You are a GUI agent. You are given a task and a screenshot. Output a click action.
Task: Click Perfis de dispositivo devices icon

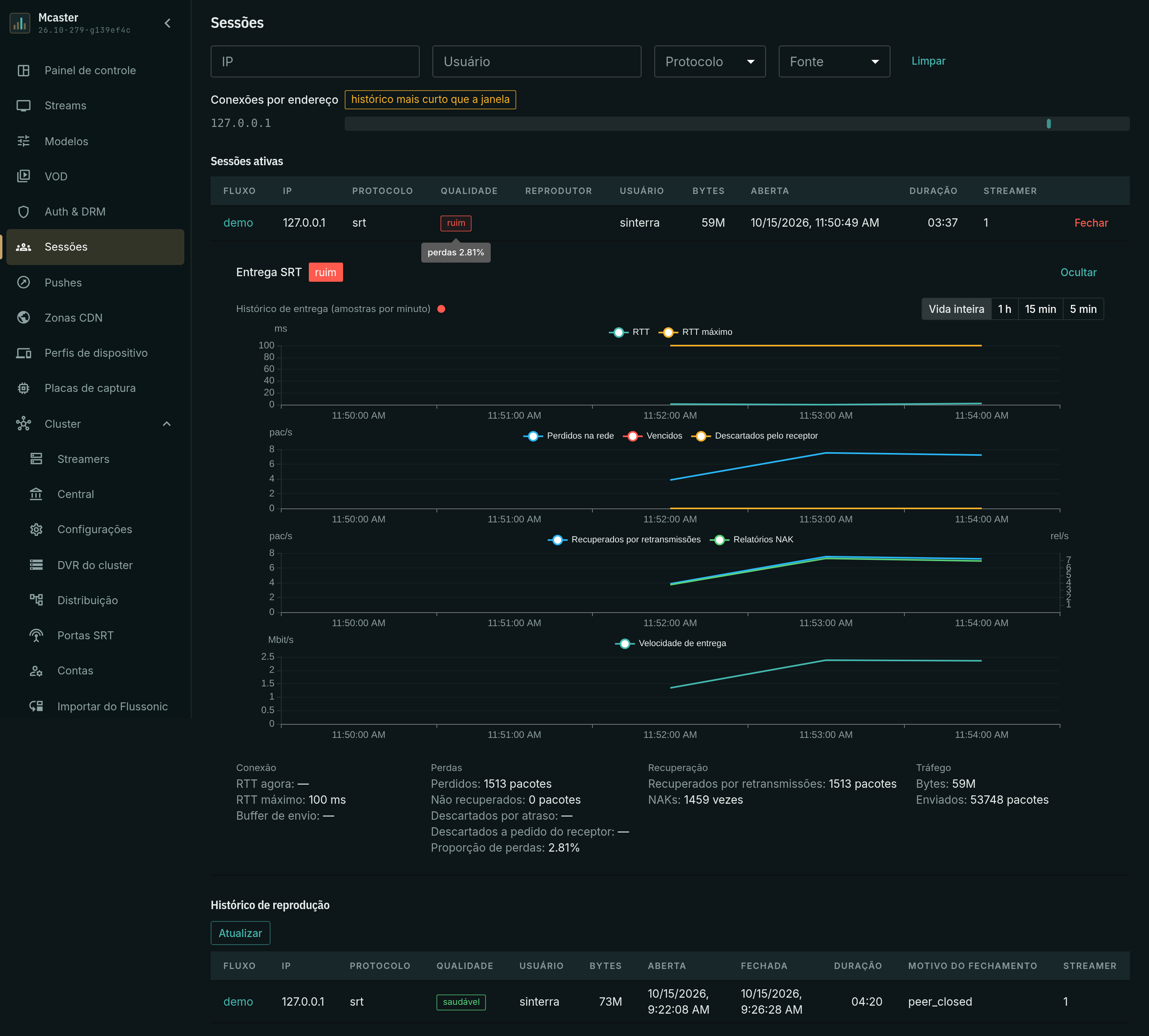pyautogui.click(x=23, y=353)
